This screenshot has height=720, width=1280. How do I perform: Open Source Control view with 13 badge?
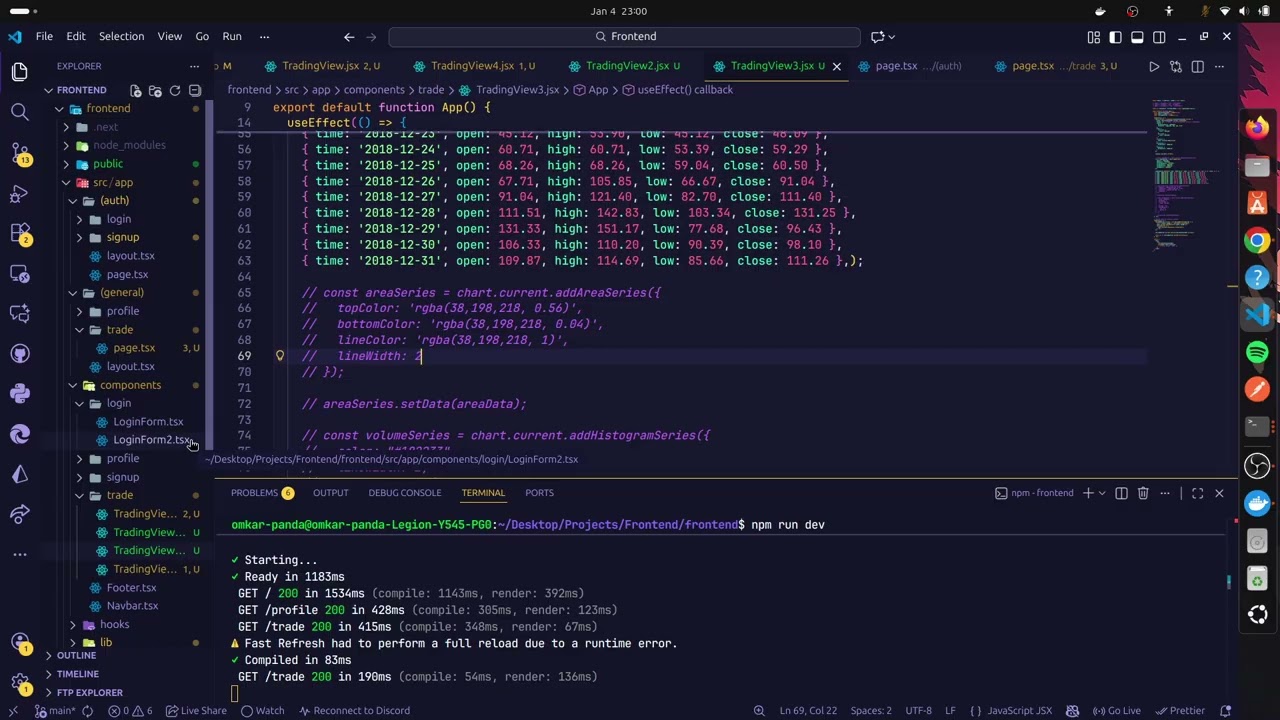point(20,153)
